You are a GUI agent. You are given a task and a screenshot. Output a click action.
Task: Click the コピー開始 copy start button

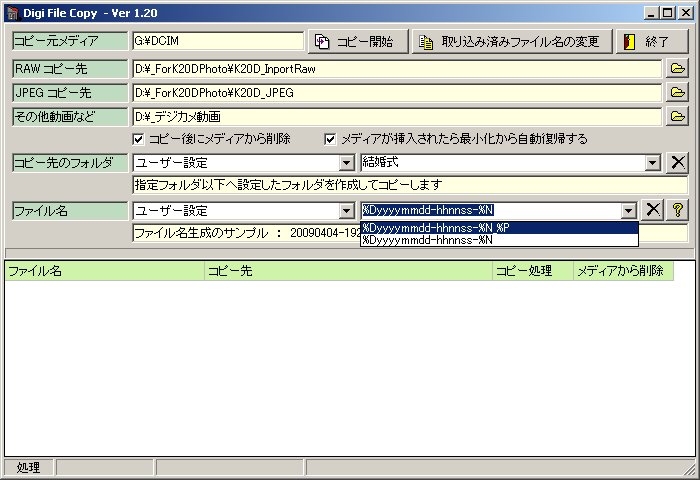358,42
